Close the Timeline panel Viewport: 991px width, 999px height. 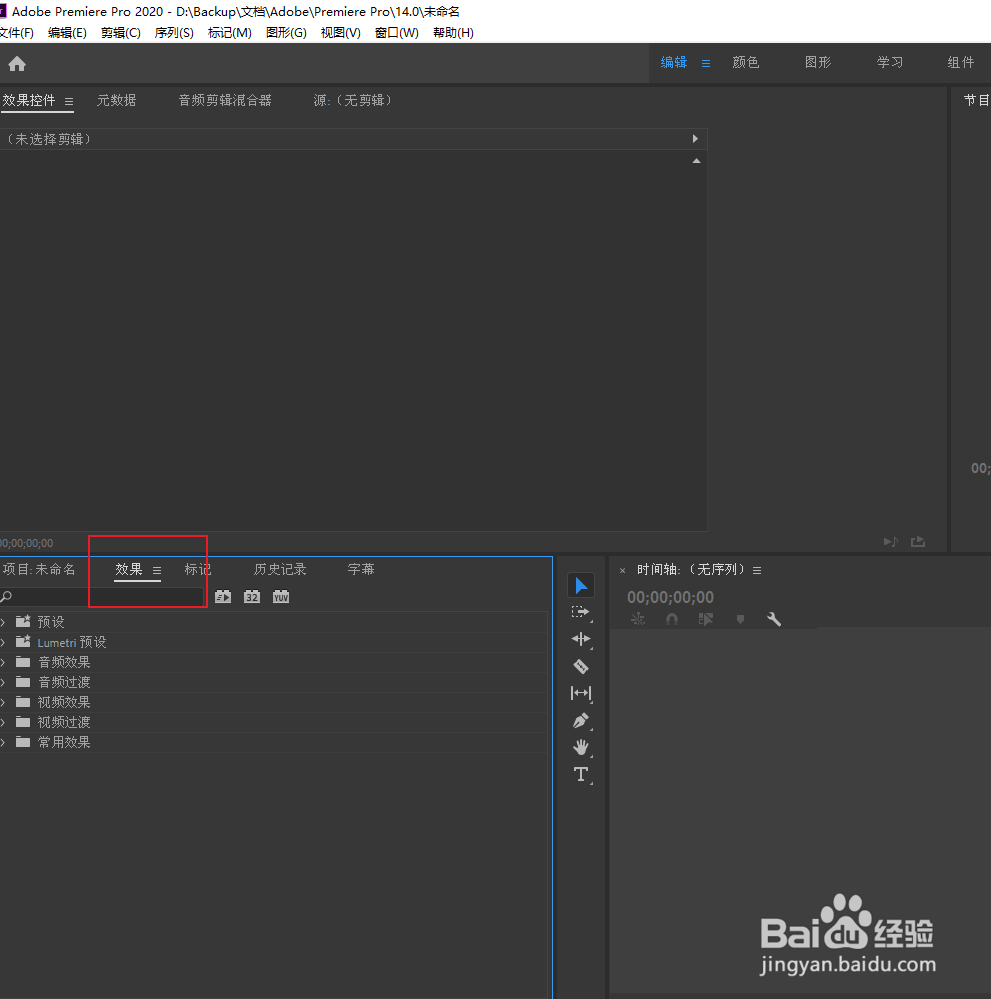point(623,570)
